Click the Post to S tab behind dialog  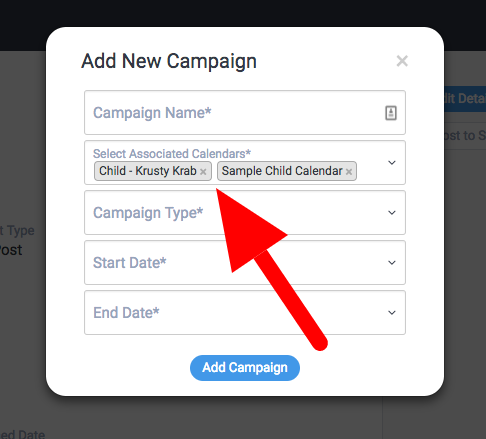pos(465,135)
